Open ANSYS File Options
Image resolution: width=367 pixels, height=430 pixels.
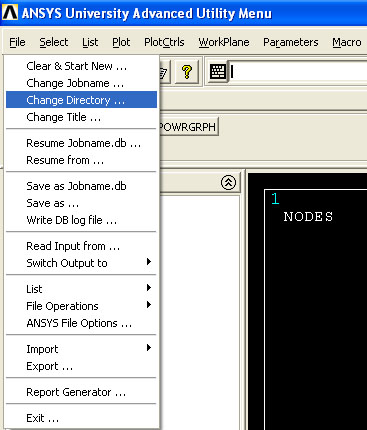click(81, 323)
